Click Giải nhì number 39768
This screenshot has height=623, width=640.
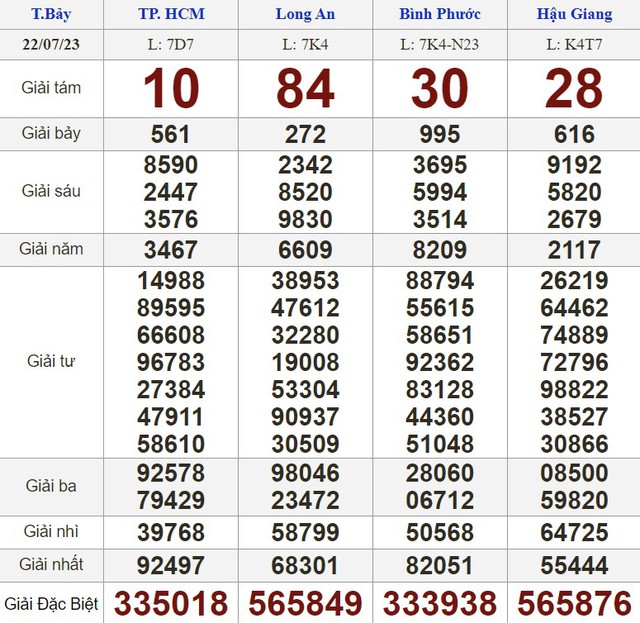pyautogui.click(x=171, y=532)
